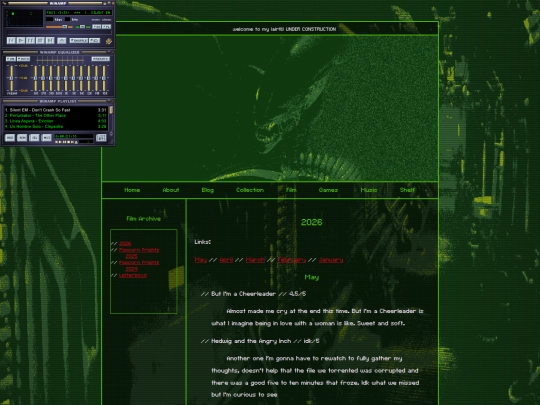Image resolution: width=540 pixels, height=405 pixels.
Task: Go to the Collection nav tab
Action: click(250, 190)
